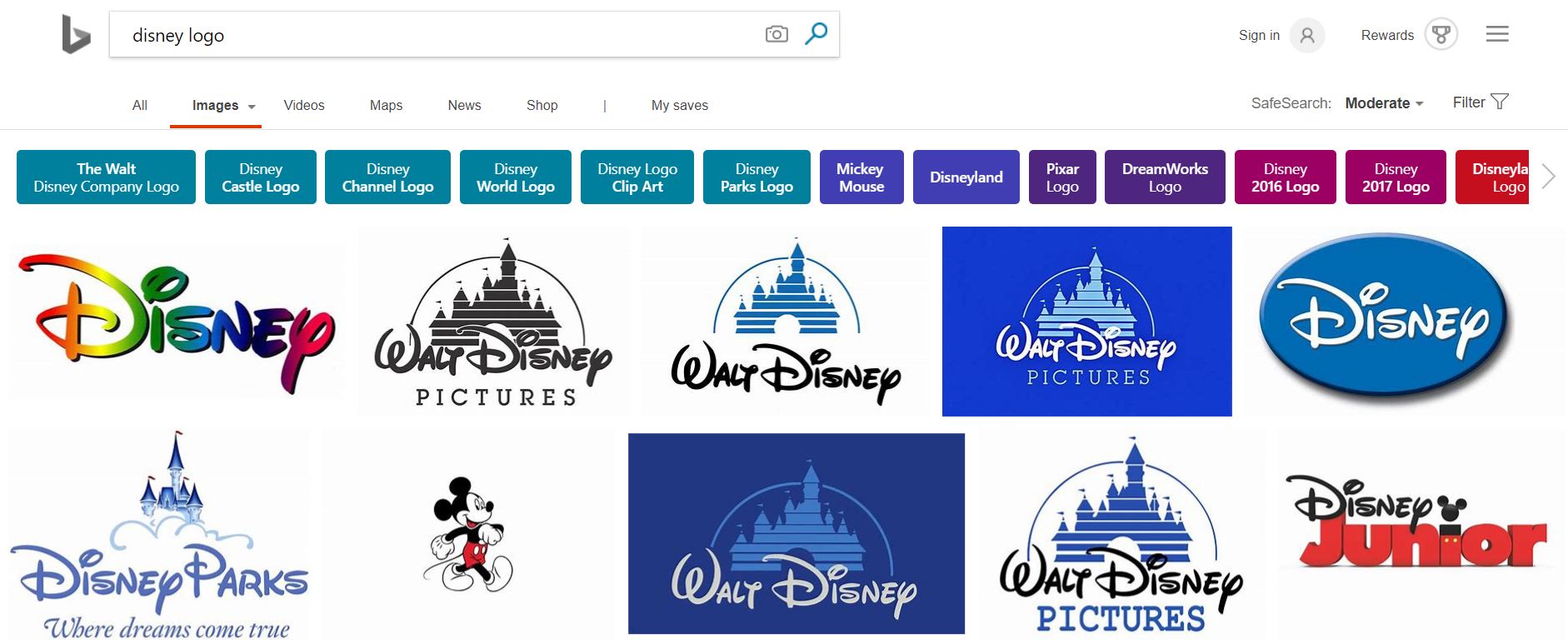
Task: Switch to the All tab
Action: click(140, 105)
